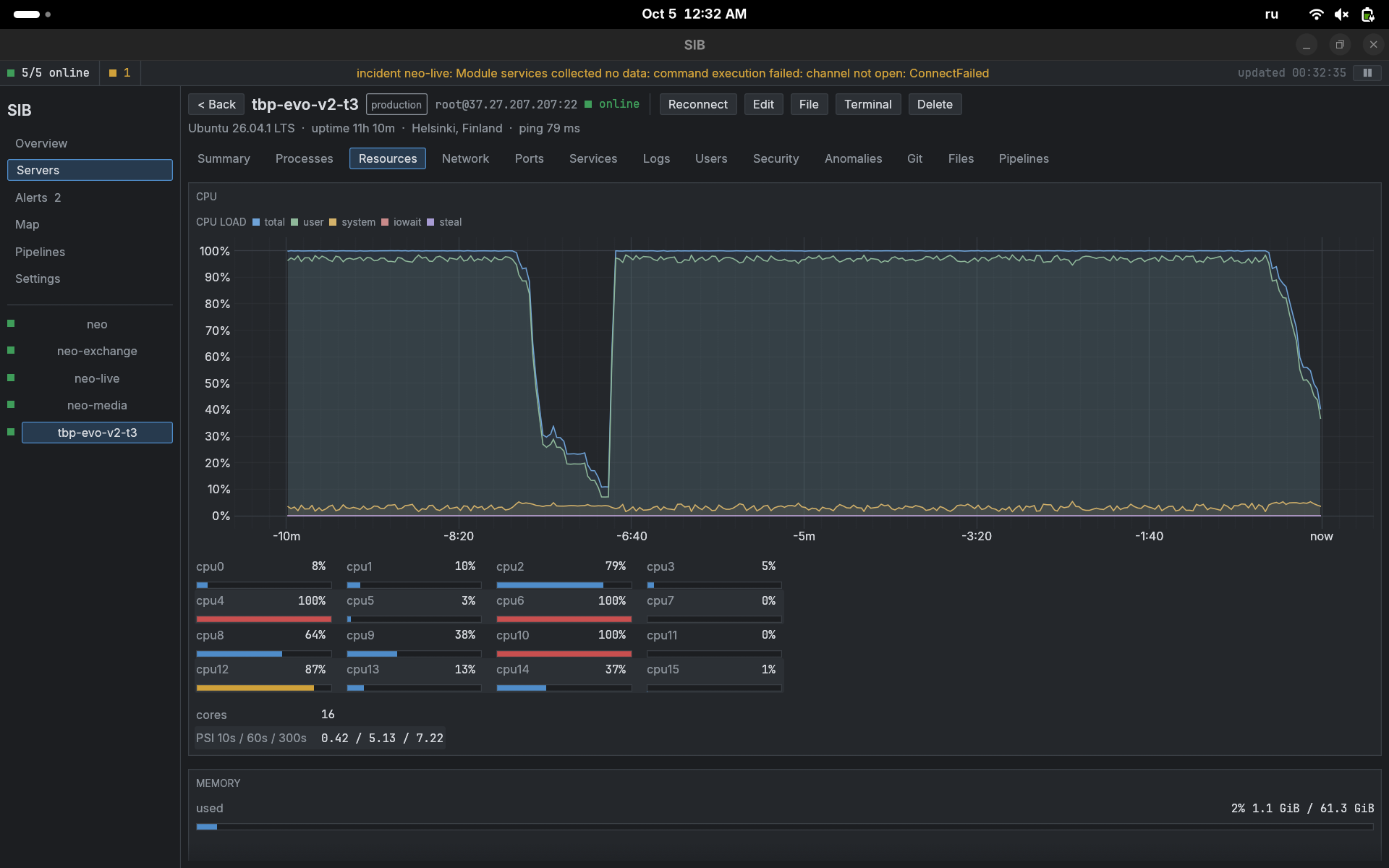
Task: Click the root@37.27.207.207:22 address text
Action: (506, 104)
